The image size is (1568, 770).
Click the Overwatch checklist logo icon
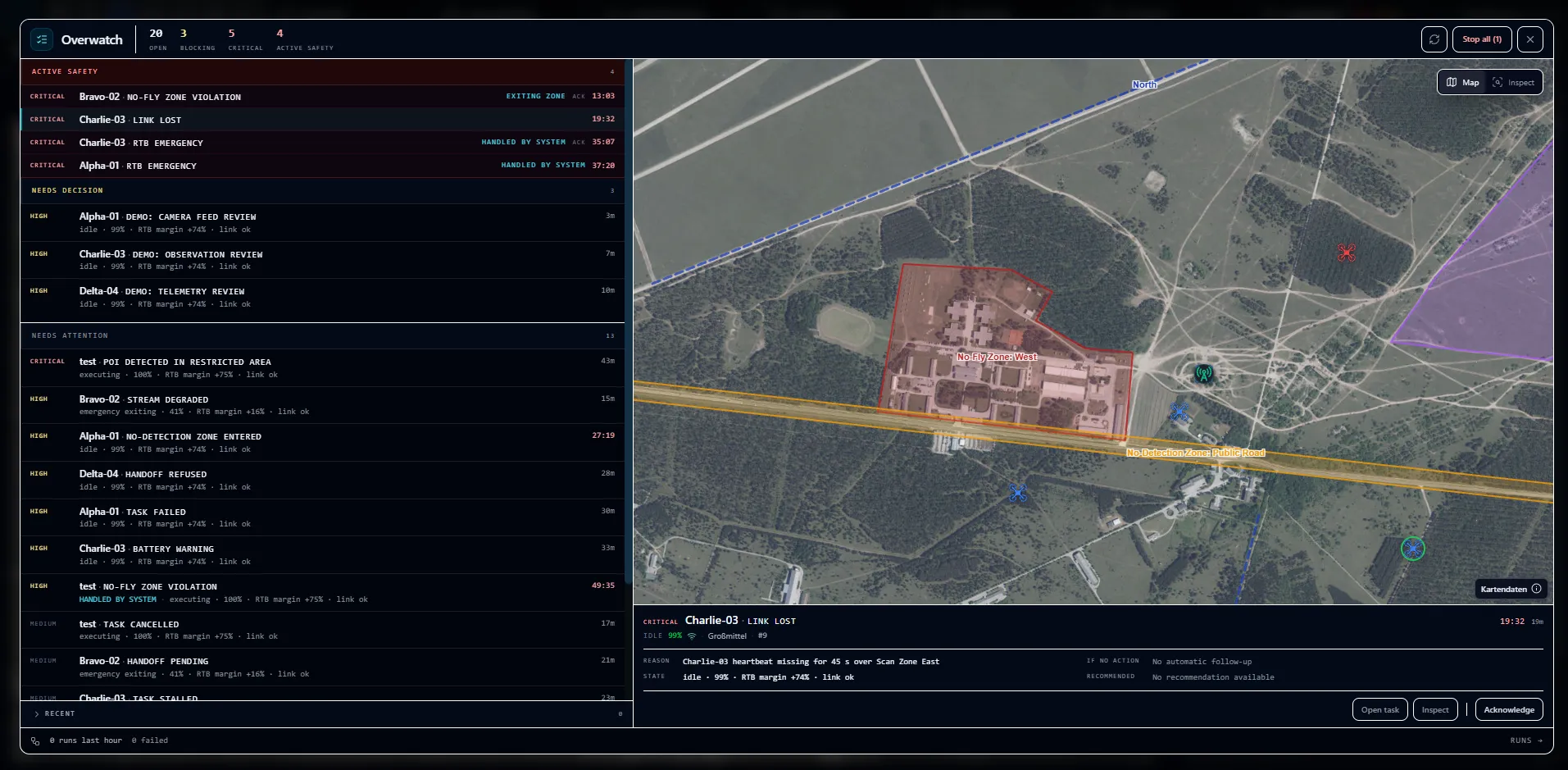pos(42,39)
